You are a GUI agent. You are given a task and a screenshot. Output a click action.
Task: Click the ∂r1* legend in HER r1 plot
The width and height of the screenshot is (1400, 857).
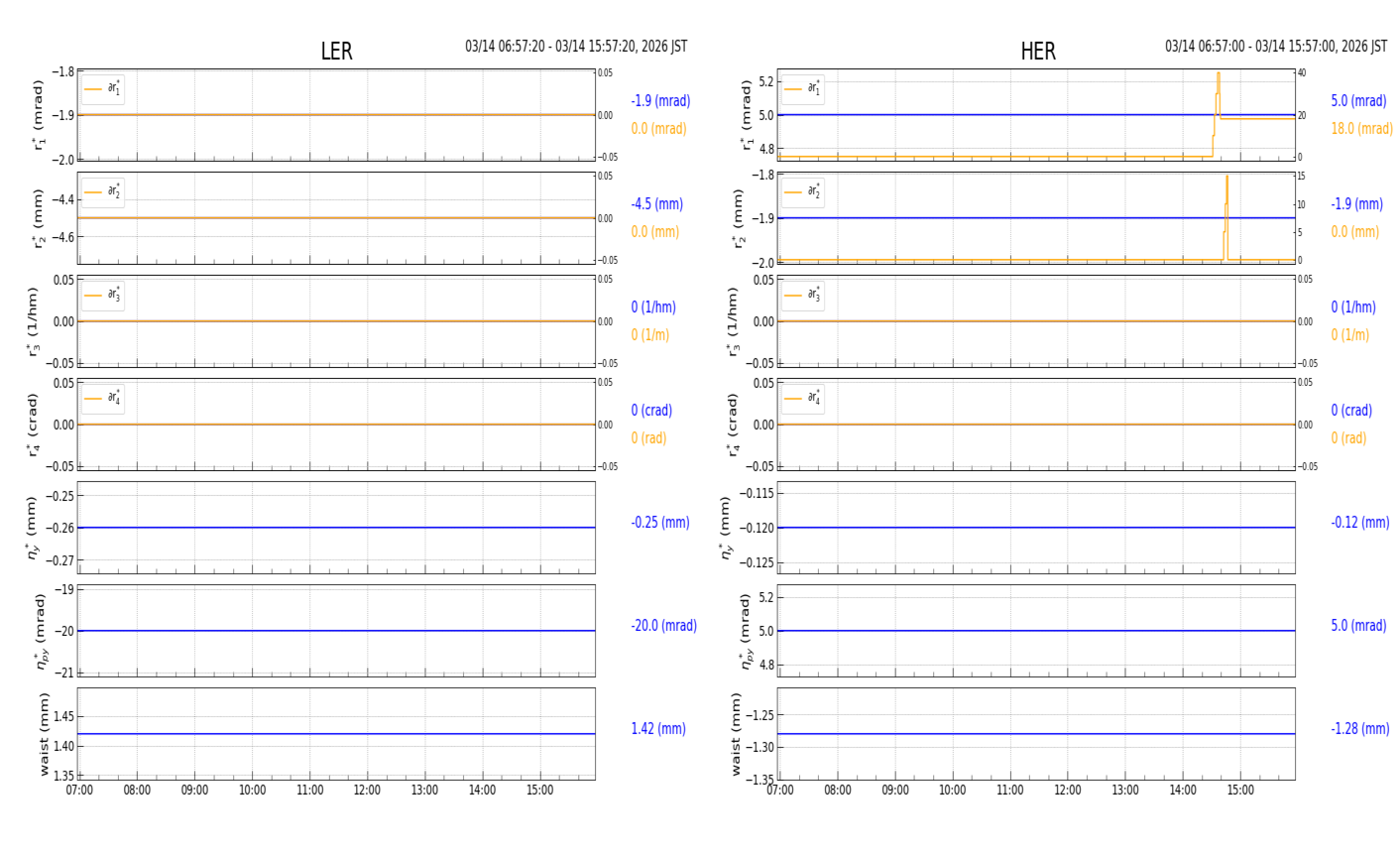[802, 89]
